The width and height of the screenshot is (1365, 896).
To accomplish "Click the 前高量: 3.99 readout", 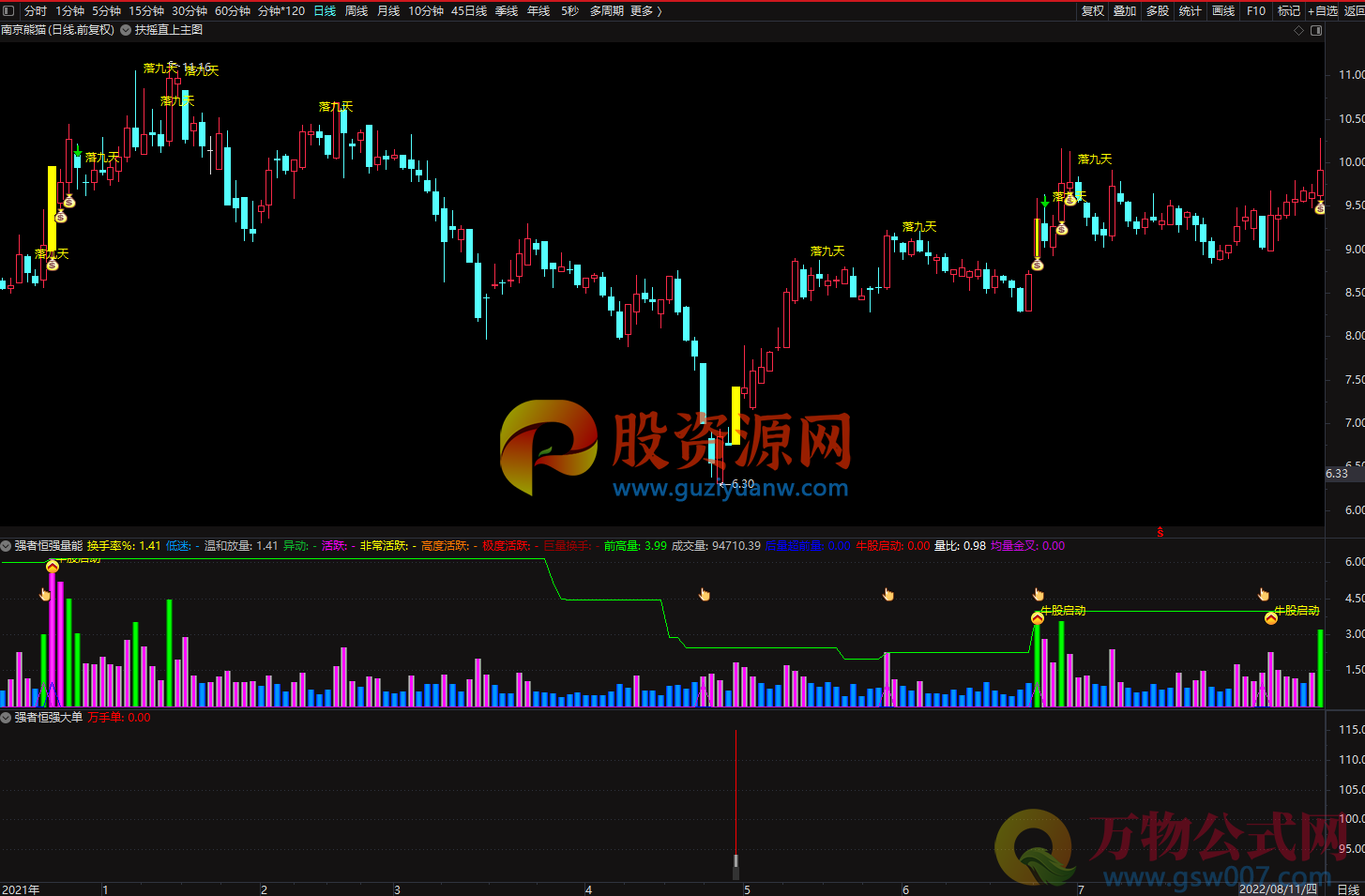I will (635, 545).
